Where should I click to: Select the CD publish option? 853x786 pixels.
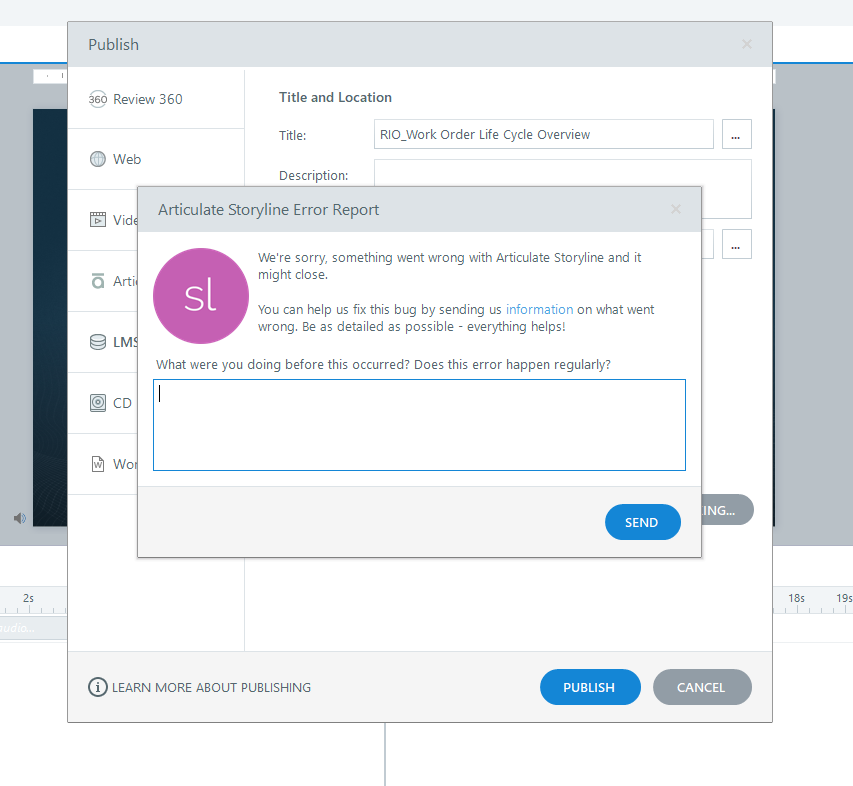pos(103,403)
